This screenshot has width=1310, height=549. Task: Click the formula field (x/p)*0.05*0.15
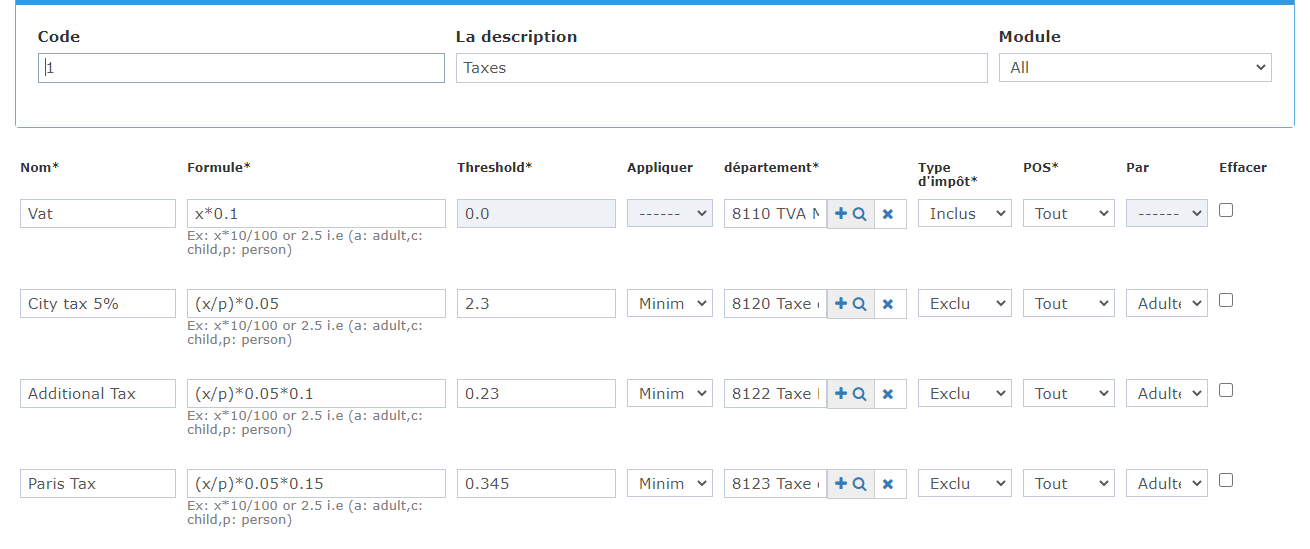(316, 484)
